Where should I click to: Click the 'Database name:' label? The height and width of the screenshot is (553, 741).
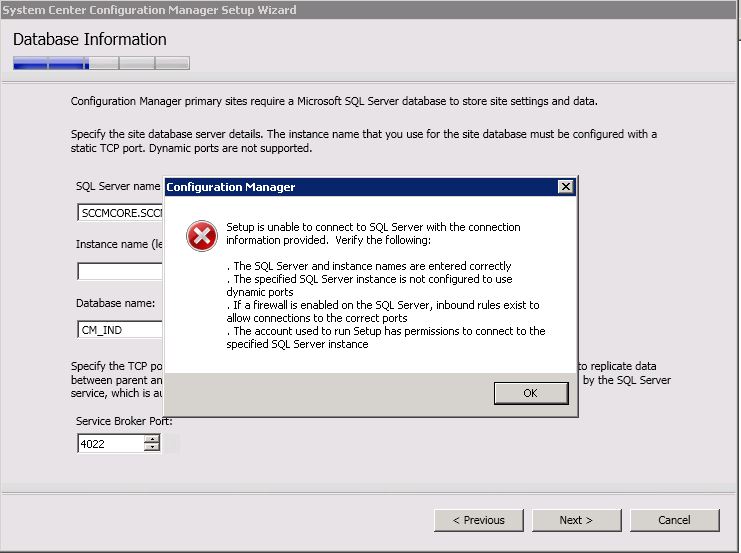[x=115, y=303]
